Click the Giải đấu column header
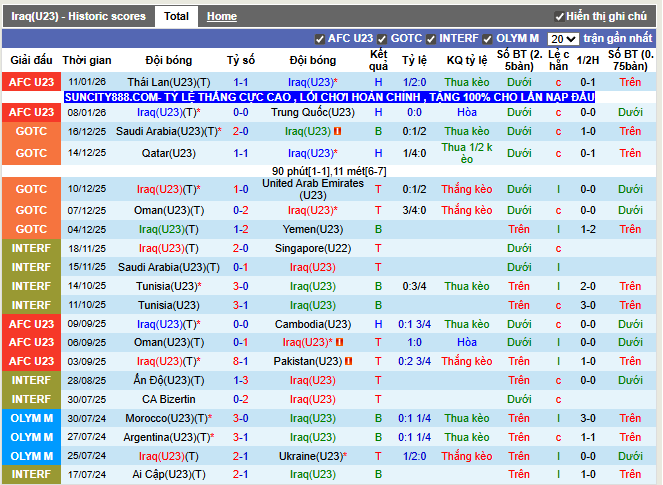 (x=31, y=60)
